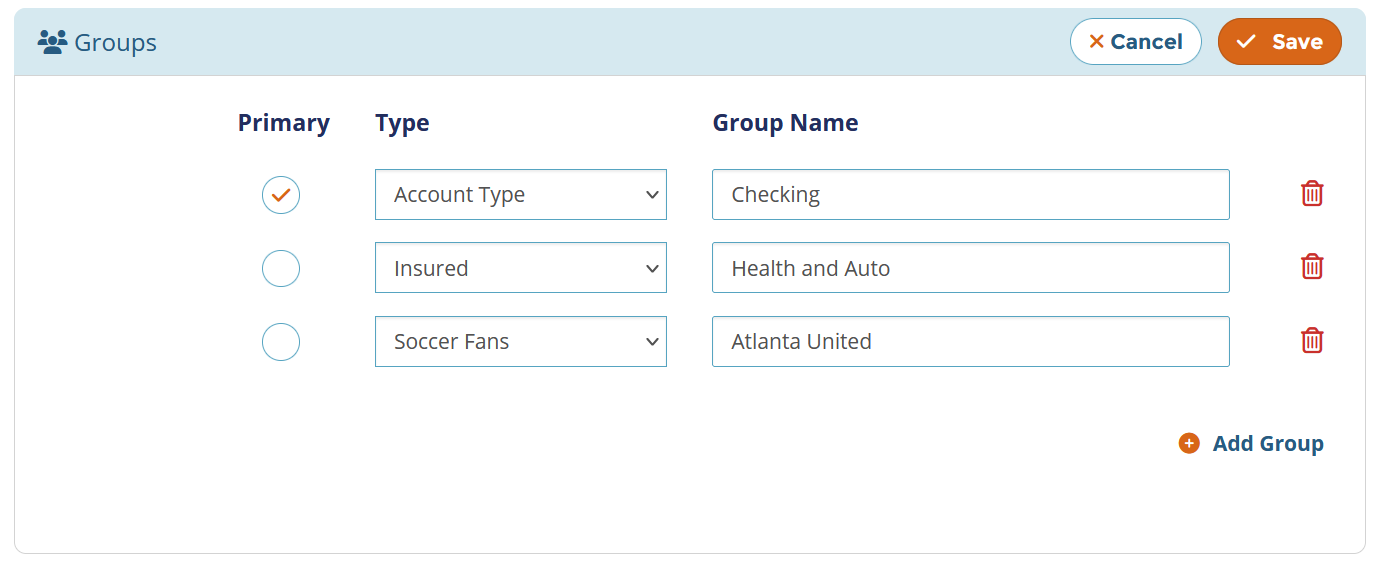
Task: Click the Primary column header
Action: pyautogui.click(x=283, y=123)
